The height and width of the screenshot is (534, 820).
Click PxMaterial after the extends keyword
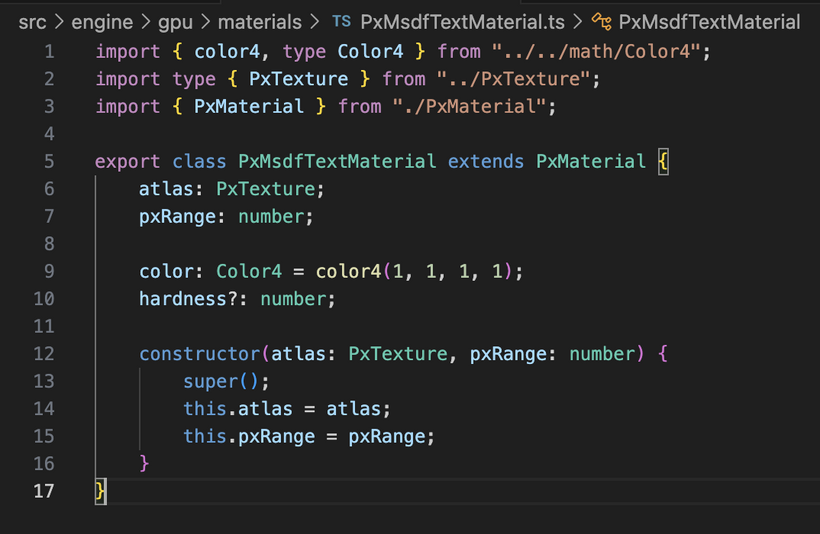[591, 161]
